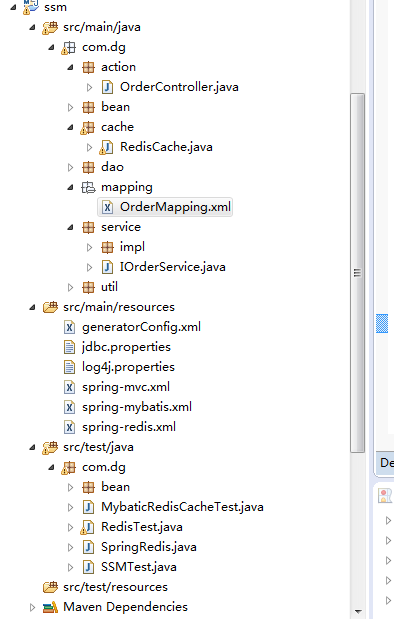Collapse the src/test/java tree node
This screenshot has height=619, width=394.
click(33, 448)
